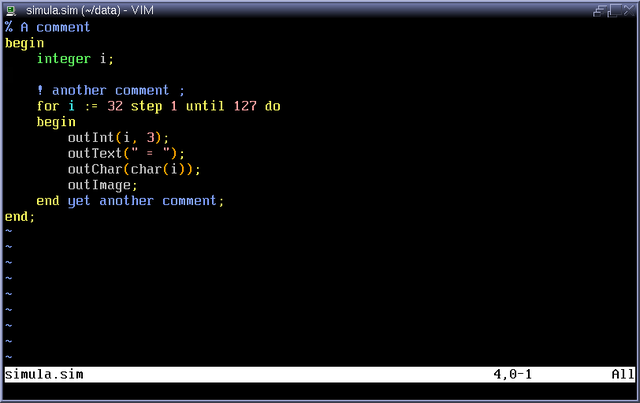
Task: Click the empty command line below the status line
Action: click(320, 391)
